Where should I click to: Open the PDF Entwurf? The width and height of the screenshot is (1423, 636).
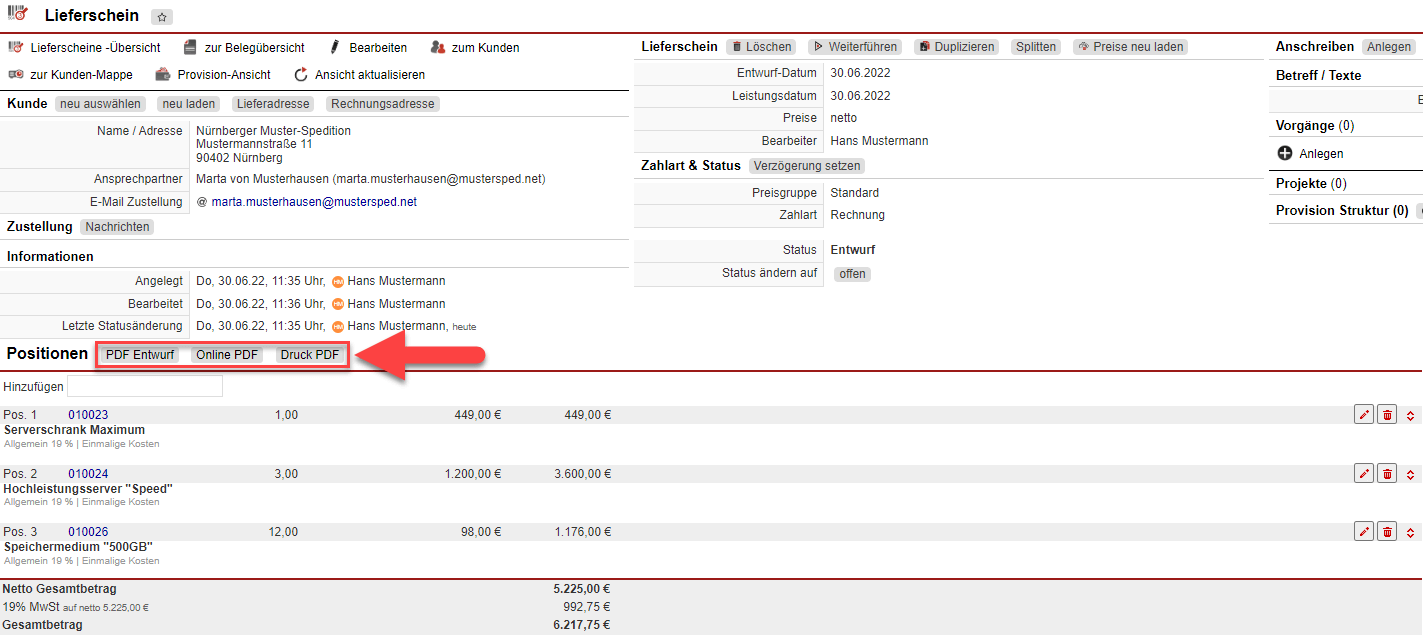[140, 355]
